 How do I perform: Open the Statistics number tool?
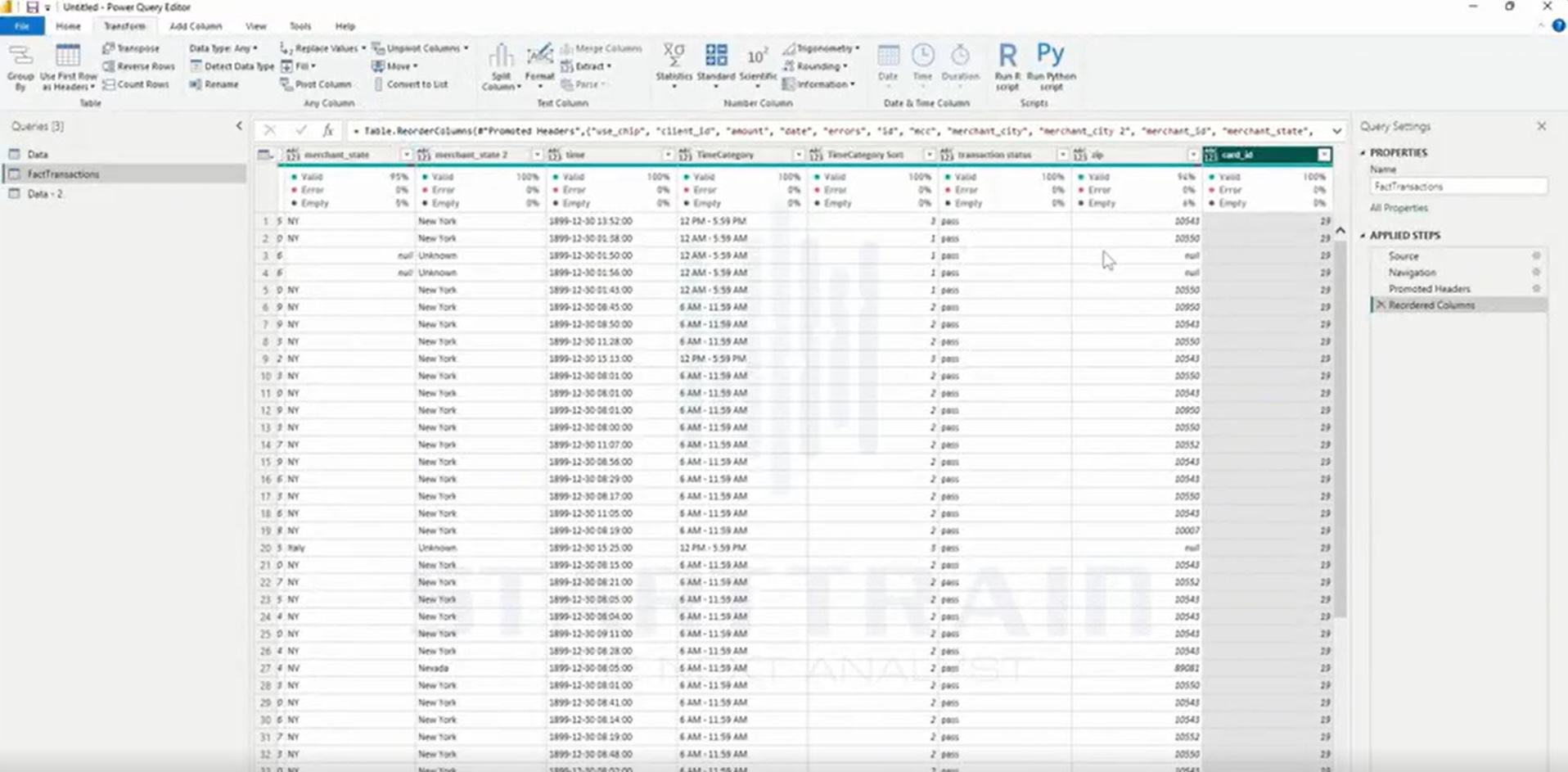tap(674, 65)
